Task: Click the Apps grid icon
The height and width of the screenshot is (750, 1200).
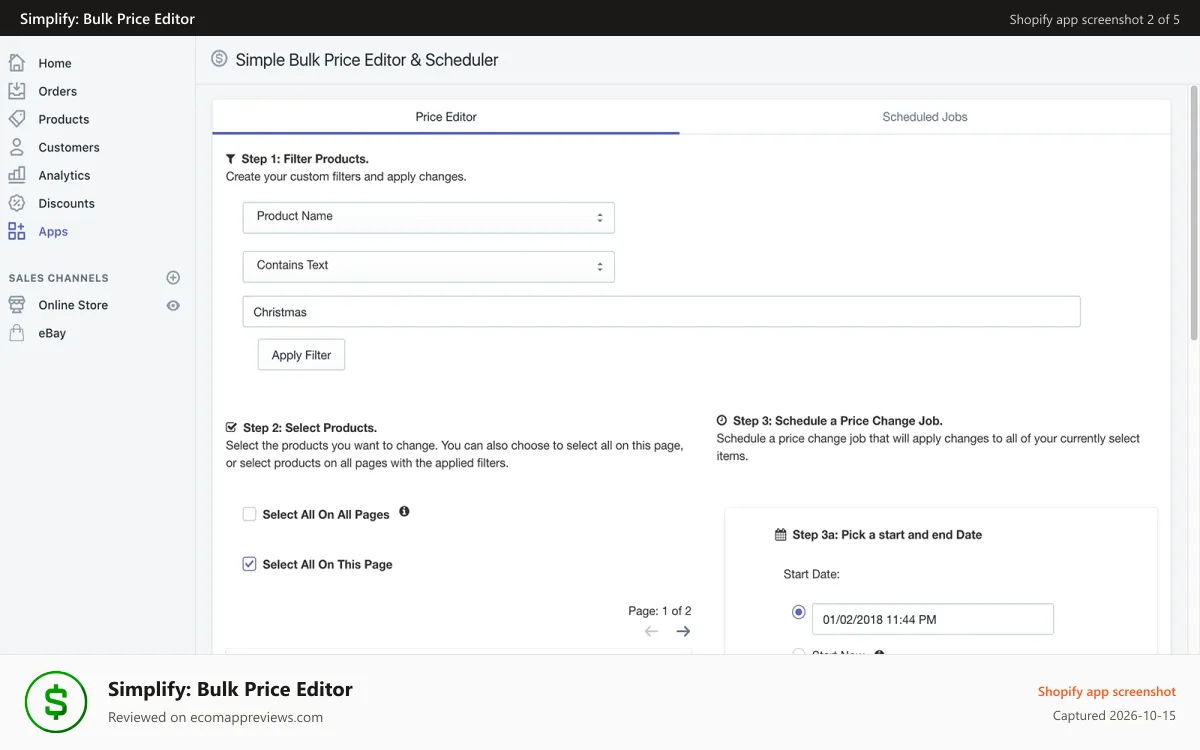Action: click(16, 231)
